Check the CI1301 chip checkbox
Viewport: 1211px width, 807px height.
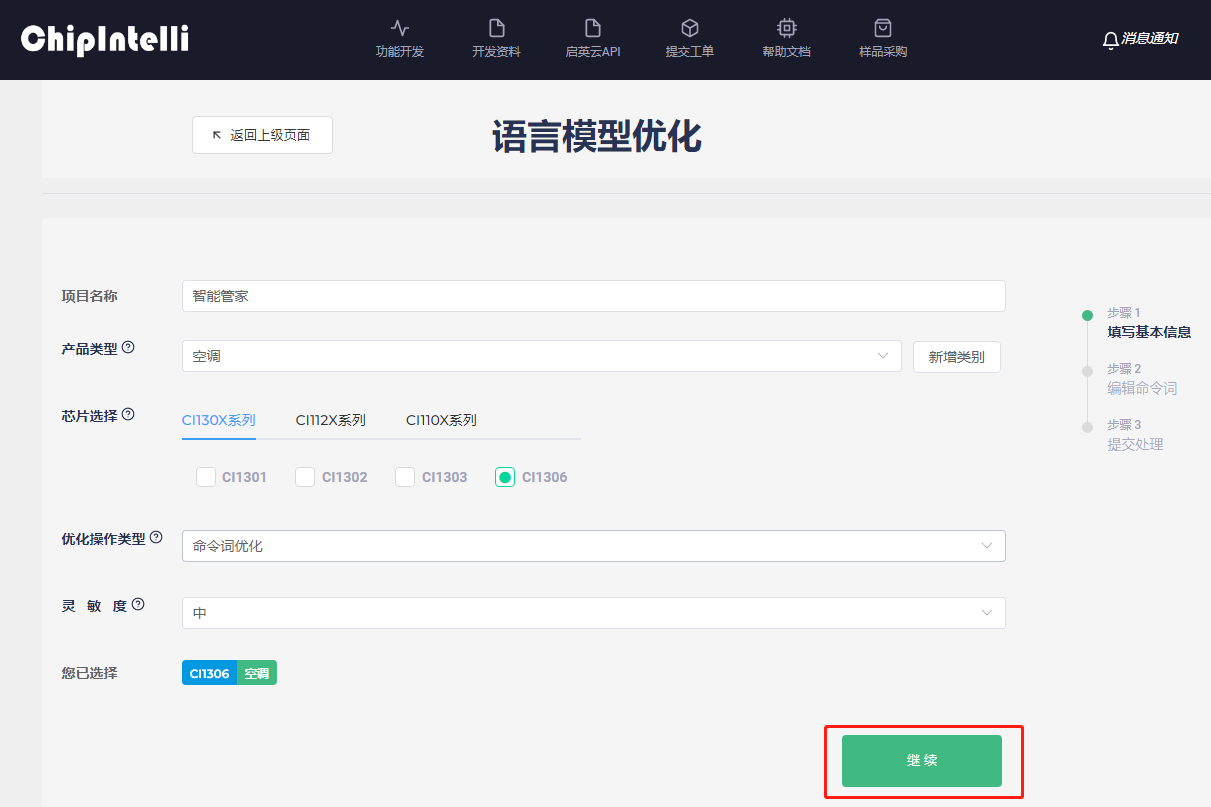pyautogui.click(x=206, y=477)
